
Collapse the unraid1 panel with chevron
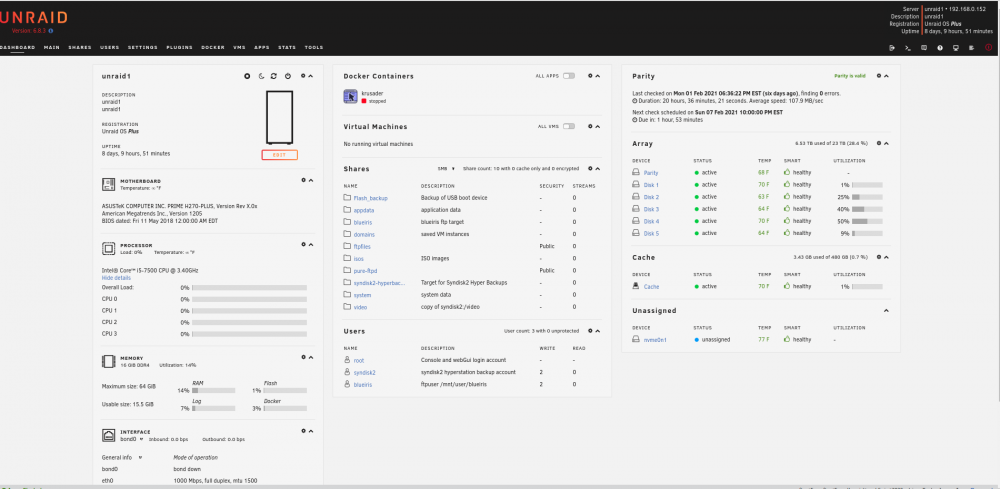tap(311, 76)
